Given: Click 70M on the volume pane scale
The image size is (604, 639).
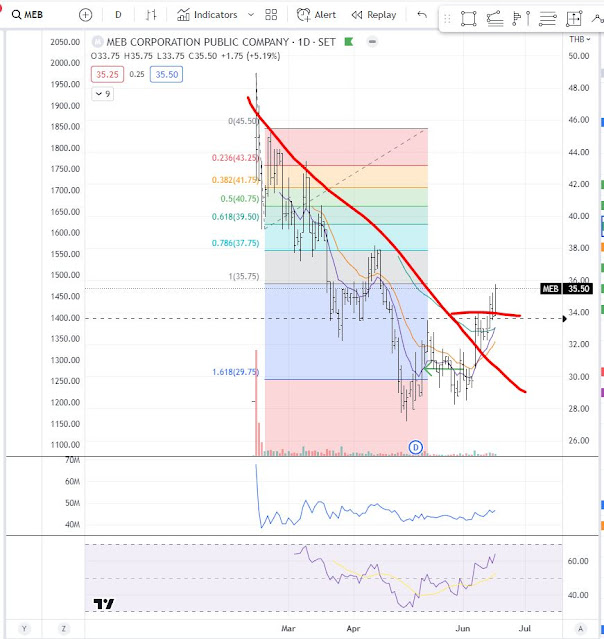Looking at the screenshot, I should 73,461.
